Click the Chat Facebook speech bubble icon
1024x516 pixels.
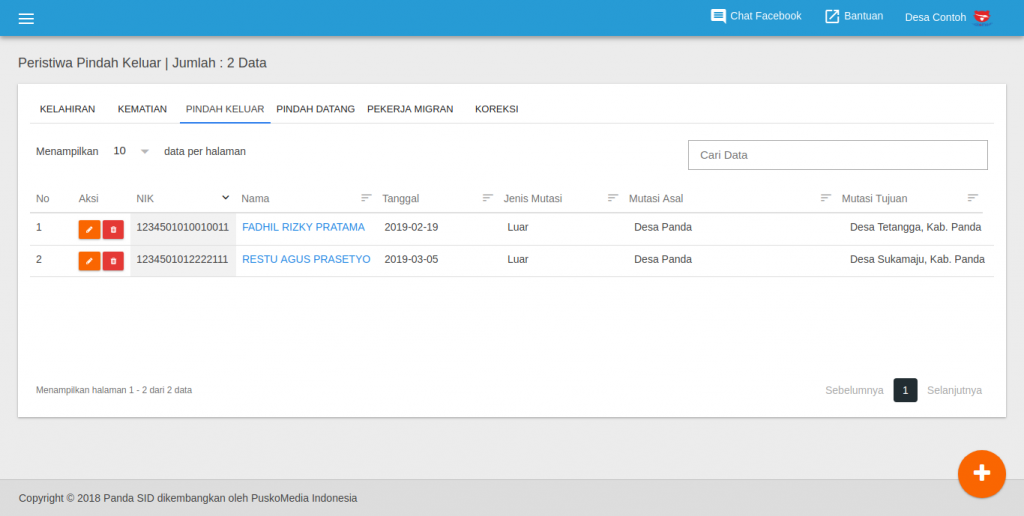point(718,16)
